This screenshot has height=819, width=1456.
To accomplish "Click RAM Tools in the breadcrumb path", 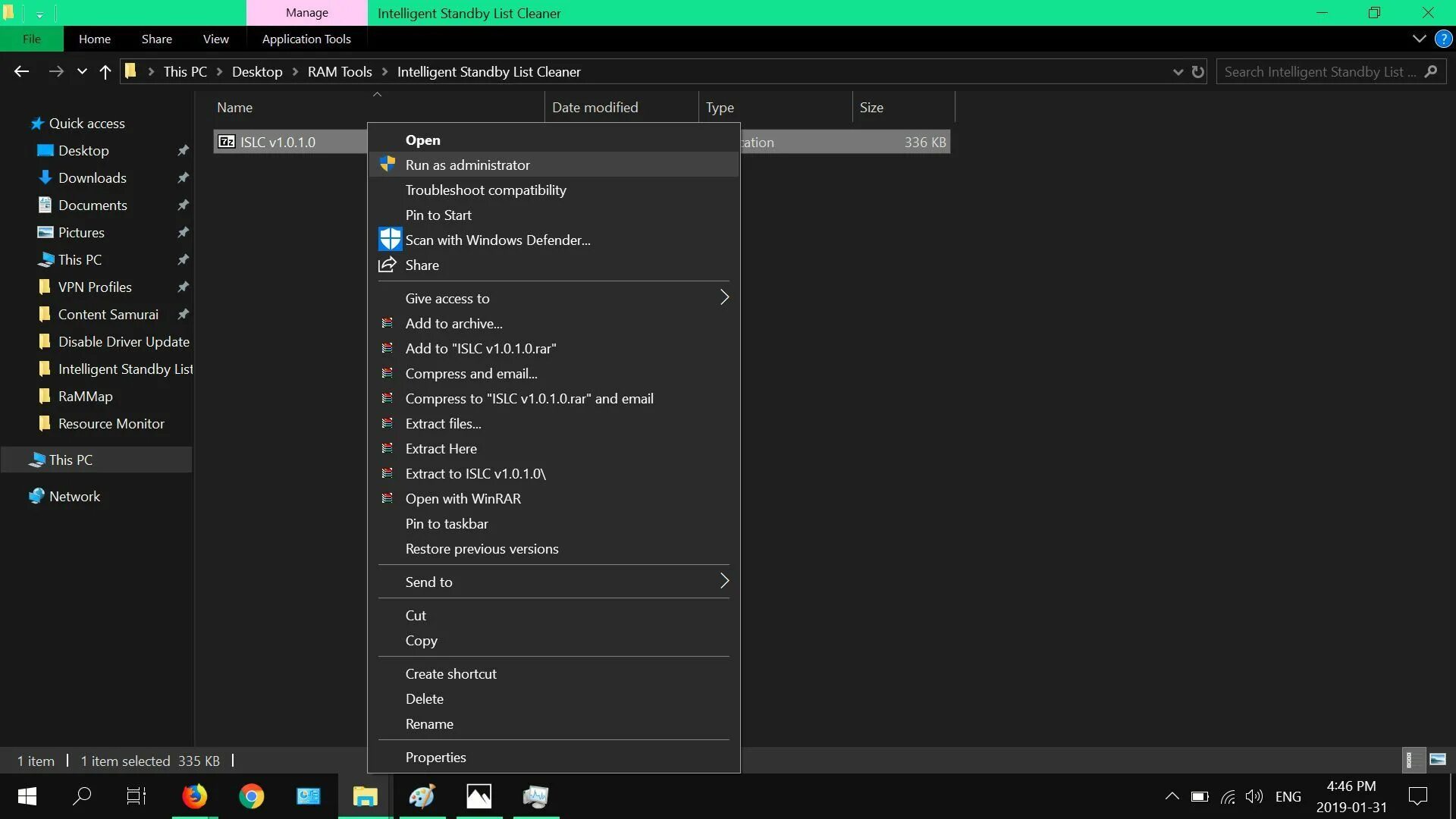I will coord(339,72).
